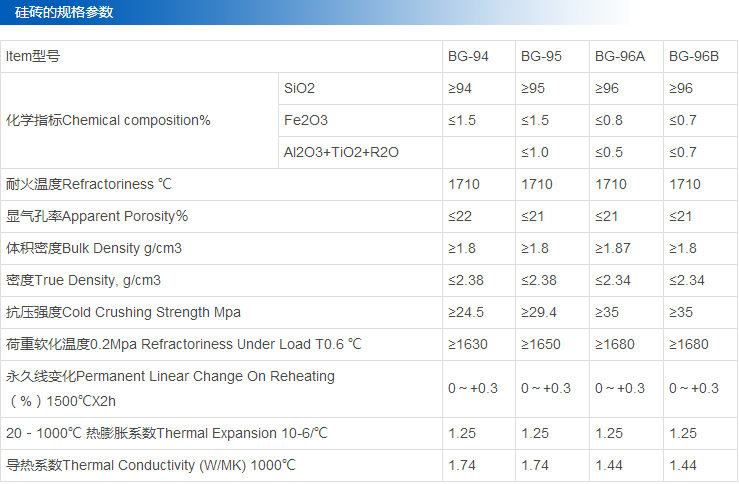Click the Thermal Conductivity row label
Viewport: 739px width, 484px height.
pos(151,465)
